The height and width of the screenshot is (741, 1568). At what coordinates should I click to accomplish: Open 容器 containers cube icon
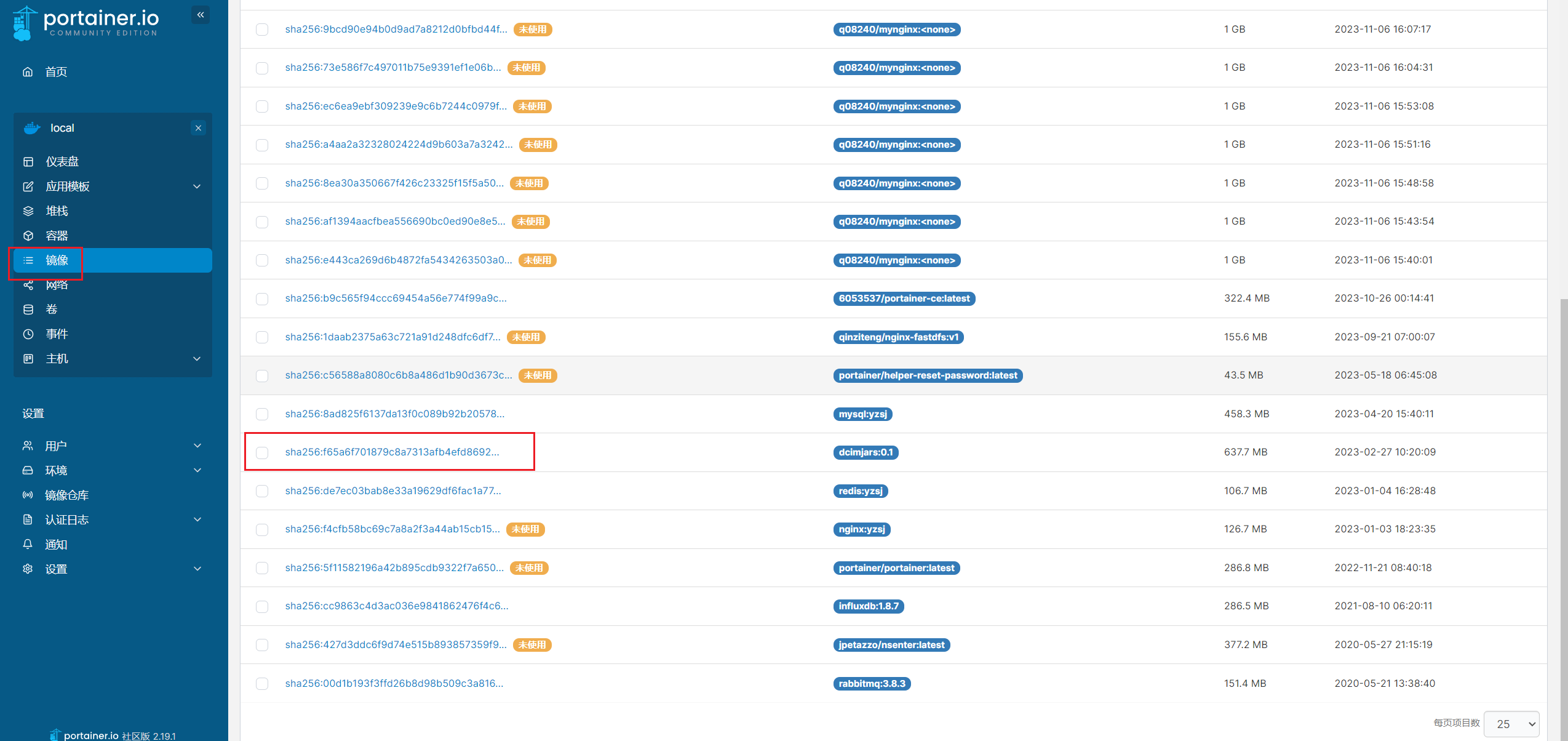pyautogui.click(x=28, y=236)
